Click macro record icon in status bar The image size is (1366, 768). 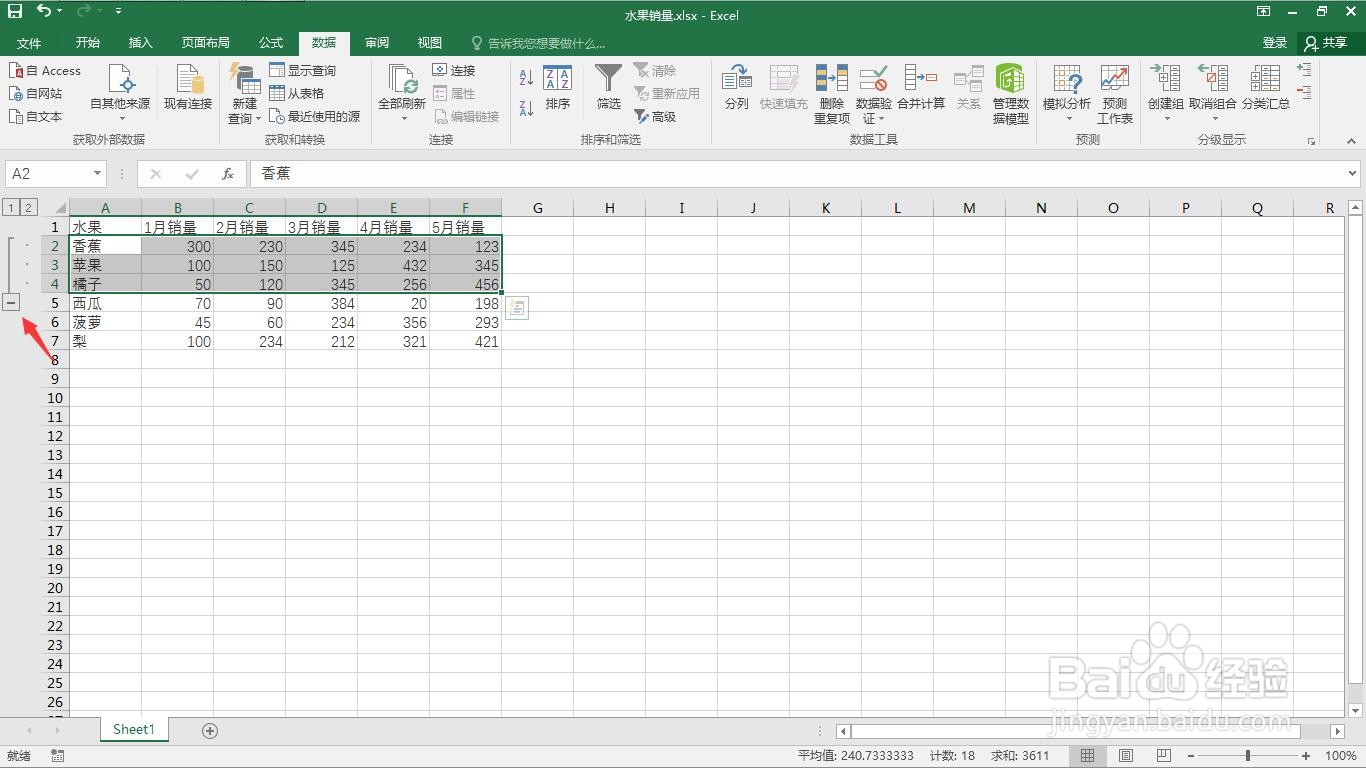click(57, 756)
